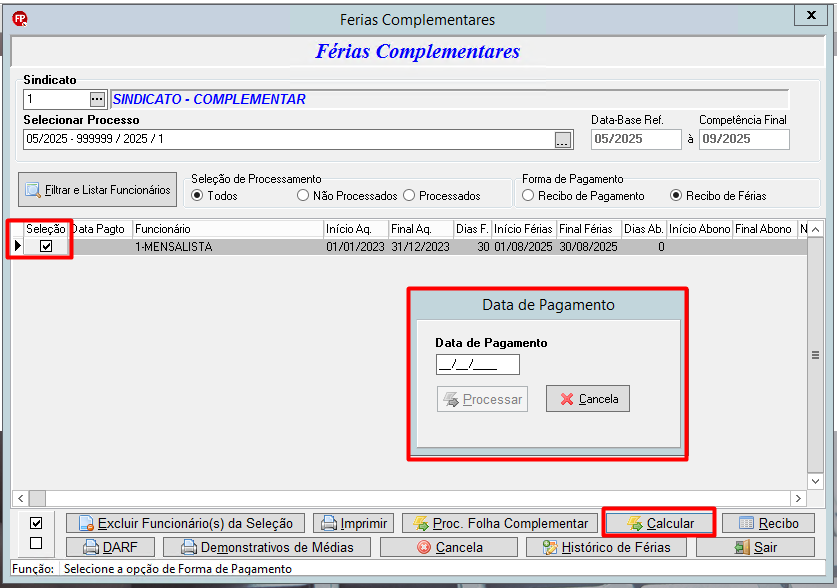
Task: Click Filtrar e Listar Funcionários button
Action: point(98,189)
